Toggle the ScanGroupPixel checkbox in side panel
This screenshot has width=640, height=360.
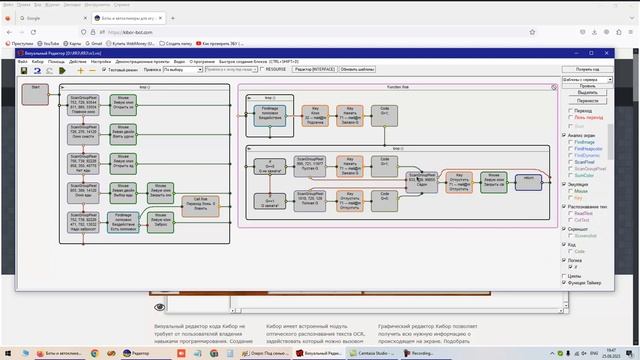pyautogui.click(x=571, y=169)
